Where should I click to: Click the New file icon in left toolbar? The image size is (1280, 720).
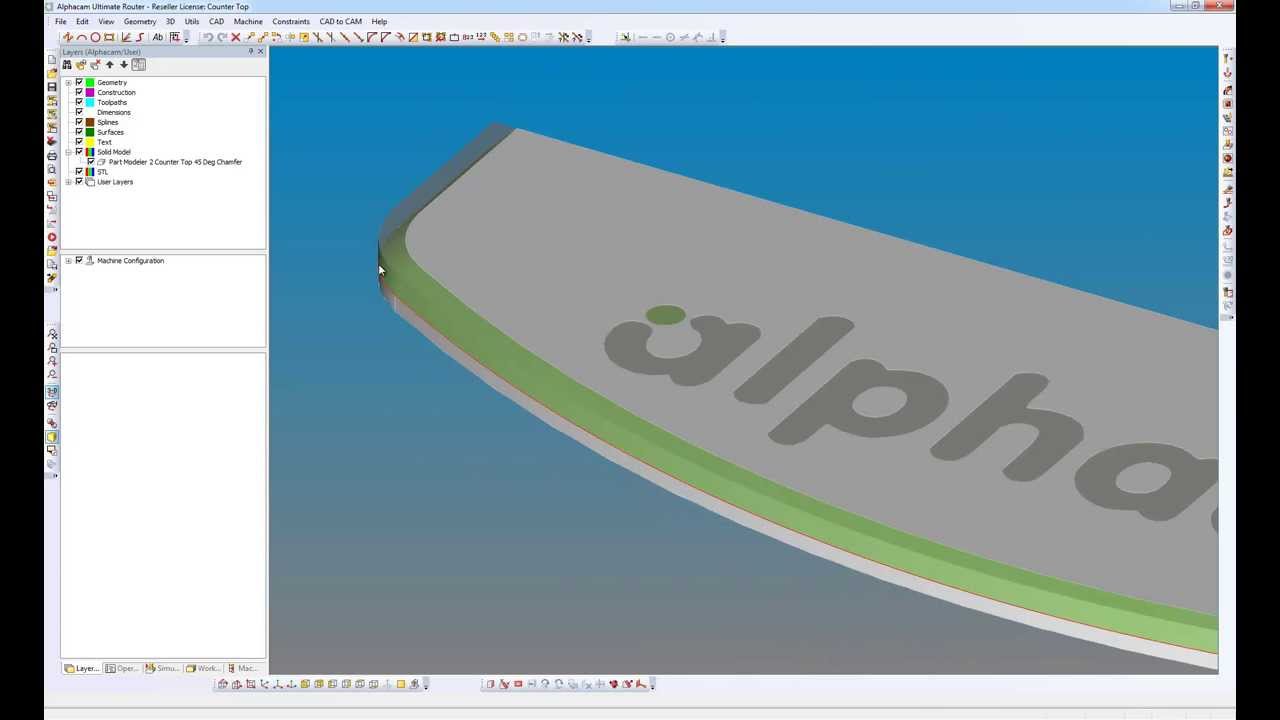pyautogui.click(x=52, y=60)
